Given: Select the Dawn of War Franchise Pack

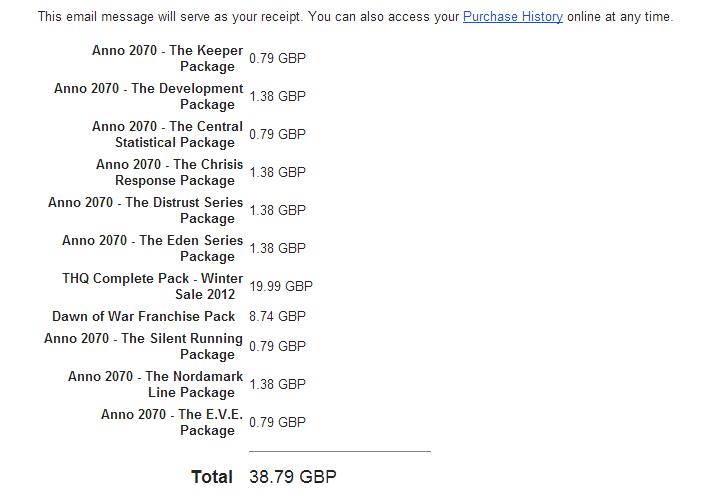Looking at the screenshot, I should (x=144, y=317).
